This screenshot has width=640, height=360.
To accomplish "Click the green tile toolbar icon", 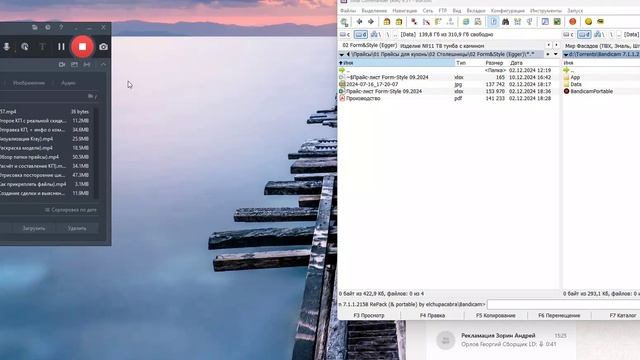I will (x=557, y=22).
